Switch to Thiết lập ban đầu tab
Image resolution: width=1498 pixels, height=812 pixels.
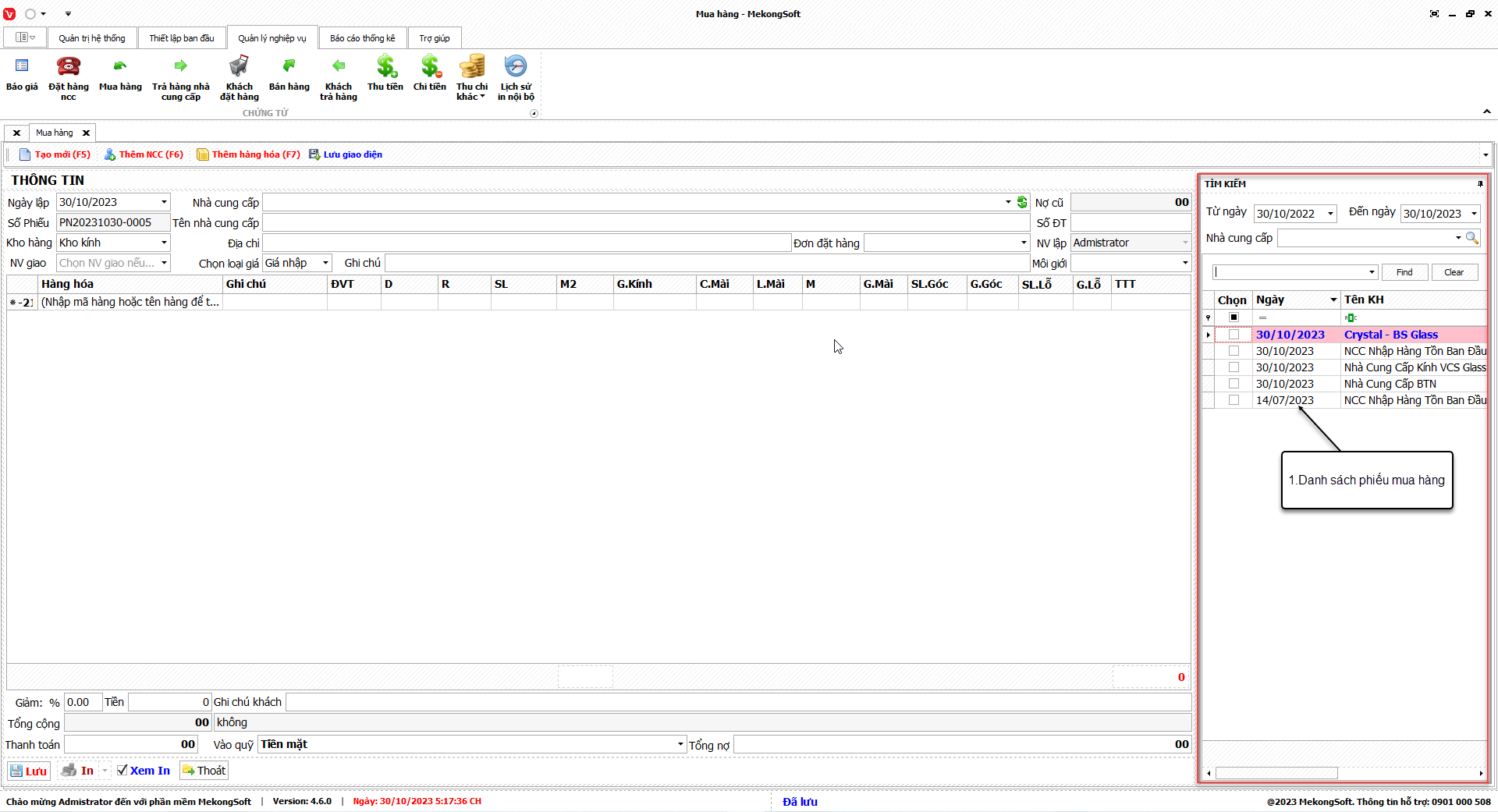[182, 38]
